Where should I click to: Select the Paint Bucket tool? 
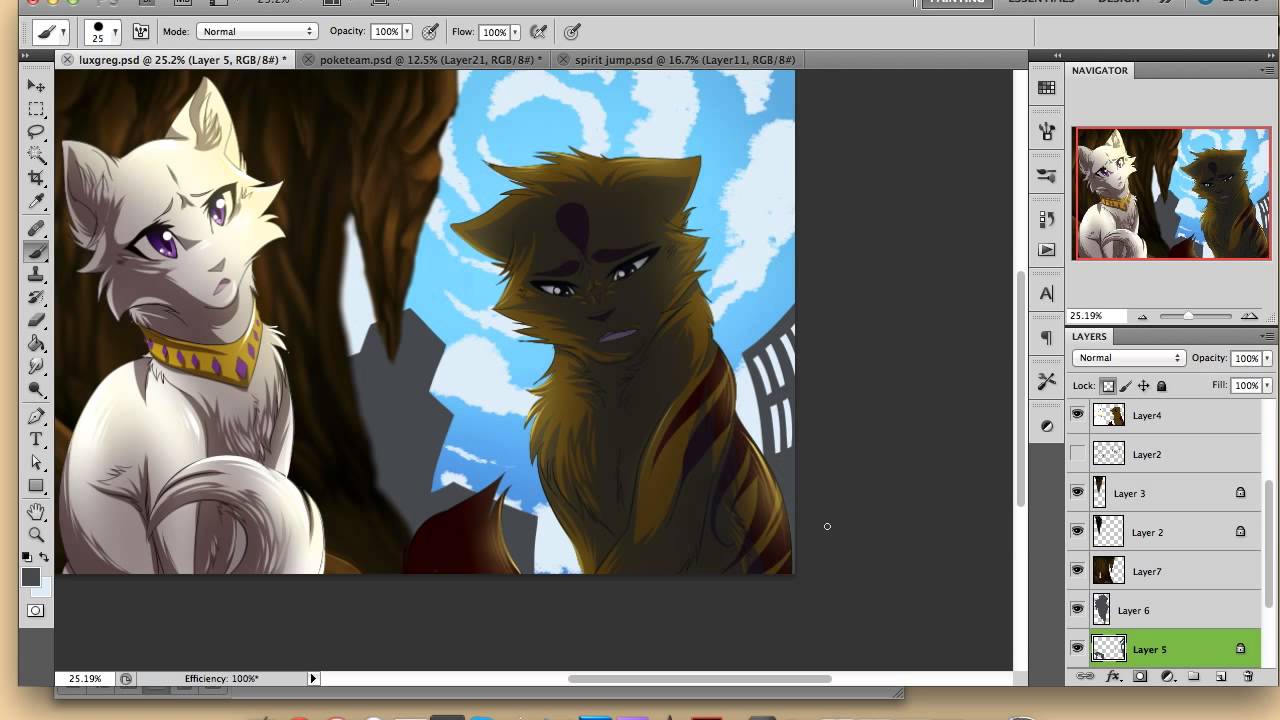(36, 344)
